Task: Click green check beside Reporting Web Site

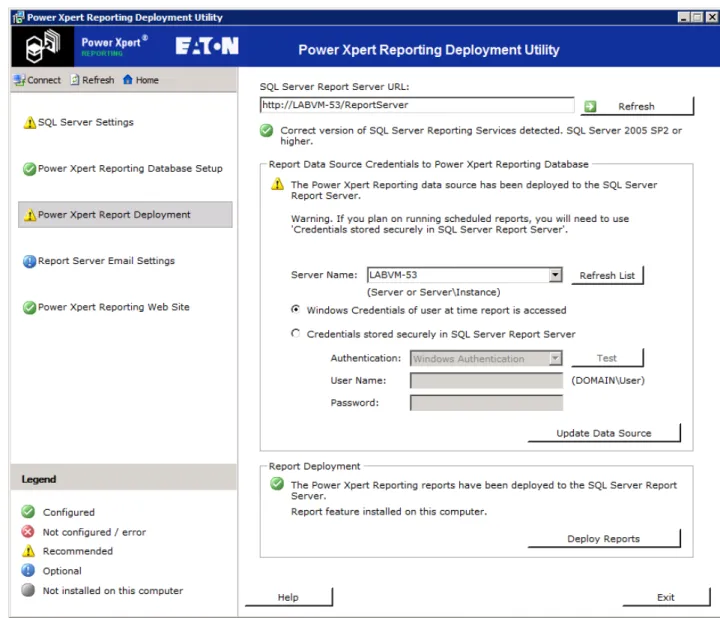Action: (x=29, y=307)
